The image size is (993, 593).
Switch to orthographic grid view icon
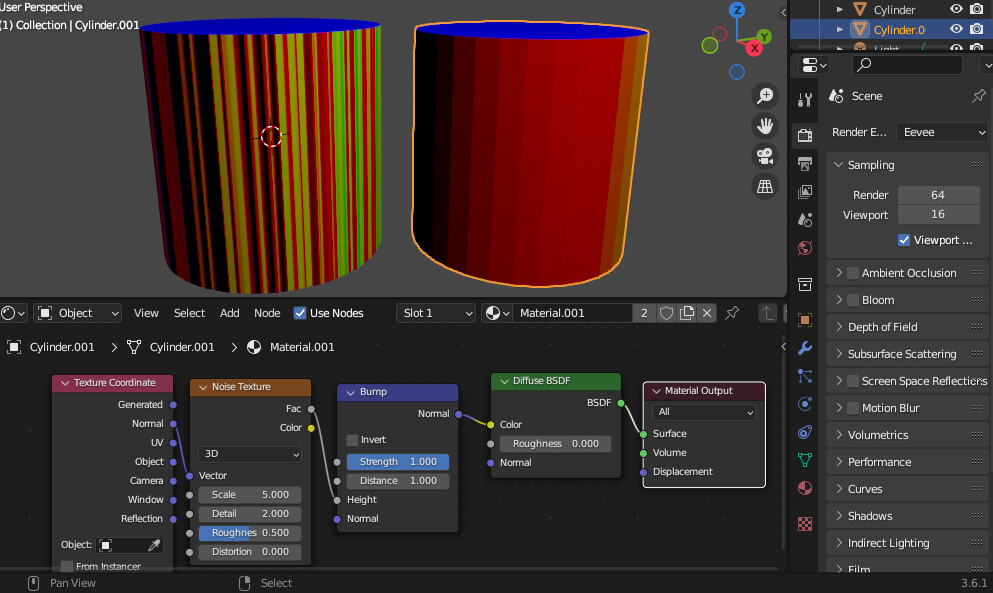765,186
